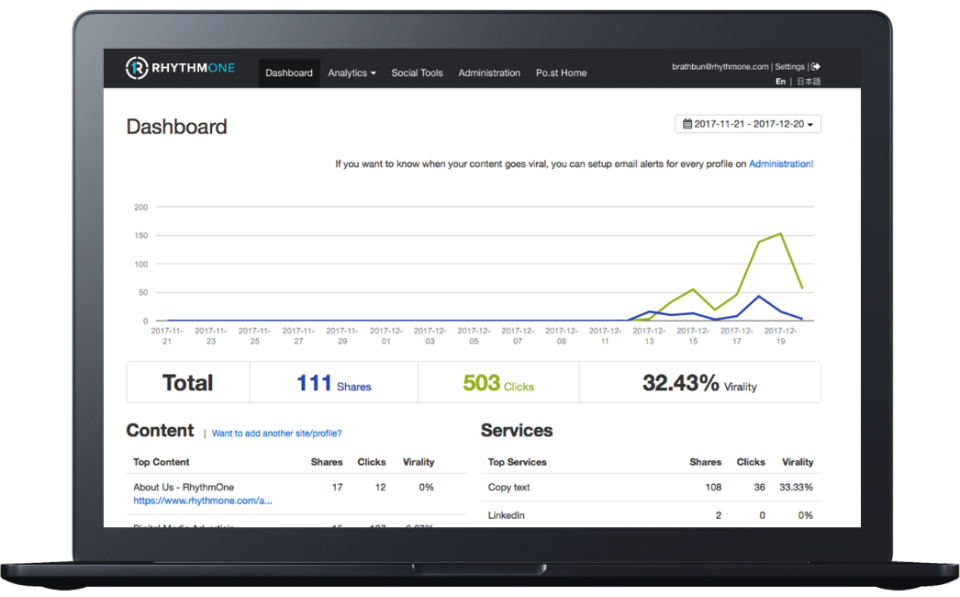Click the RhythmOne logo
The height and width of the screenshot is (597, 960).
coord(181,68)
